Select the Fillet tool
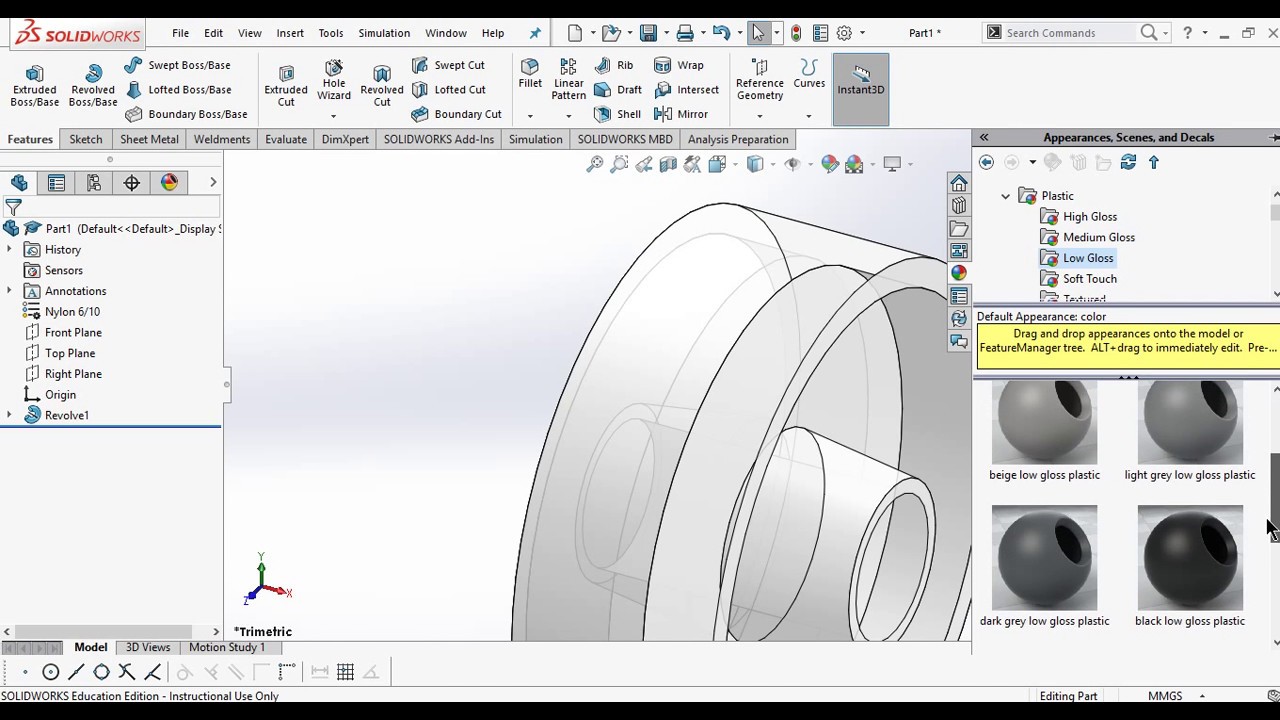The height and width of the screenshot is (720, 1280). pos(530,75)
